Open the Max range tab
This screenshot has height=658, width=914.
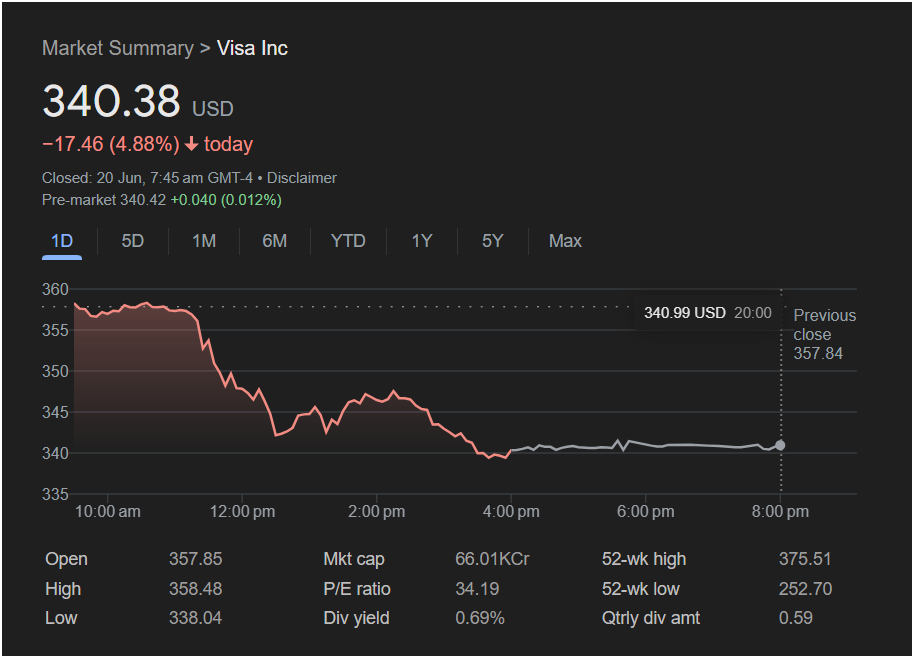tap(565, 241)
